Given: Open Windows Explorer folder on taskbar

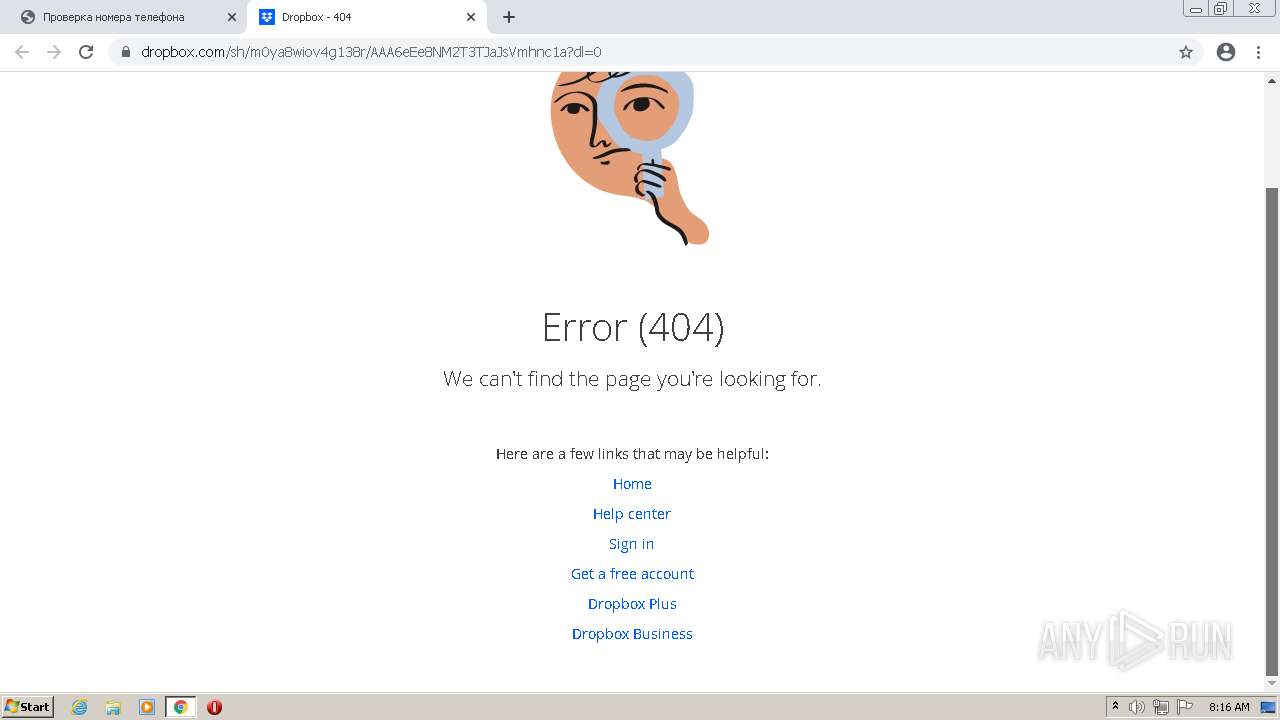Looking at the screenshot, I should (113, 707).
